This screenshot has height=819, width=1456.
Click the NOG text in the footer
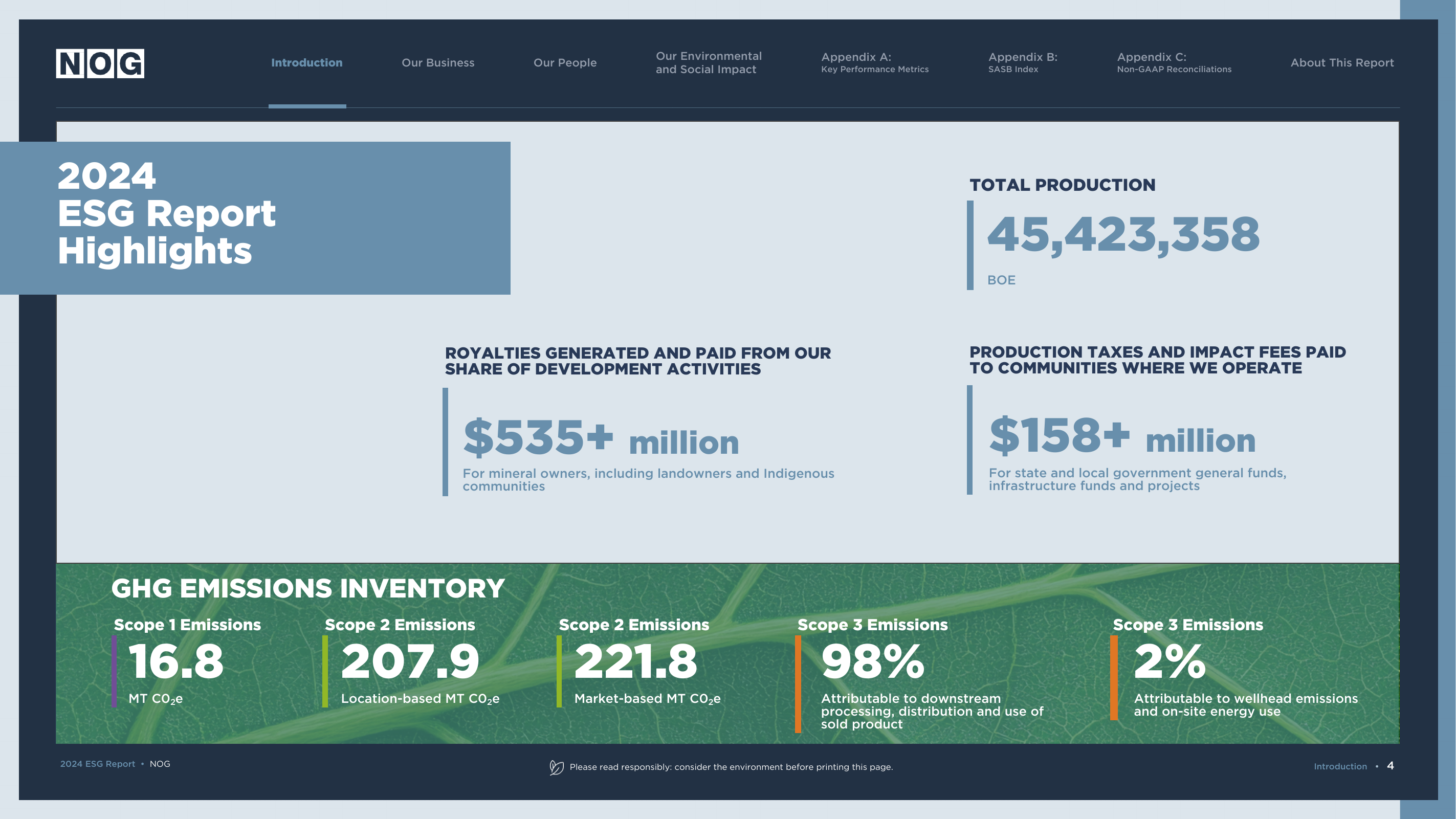click(x=160, y=764)
